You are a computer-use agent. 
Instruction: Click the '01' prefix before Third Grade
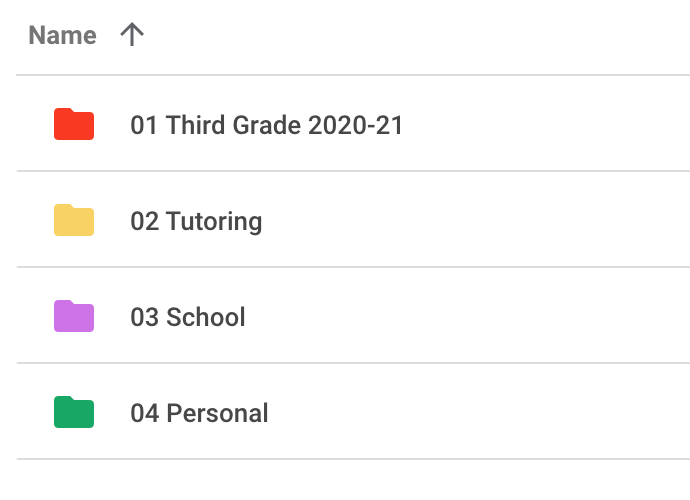144,126
